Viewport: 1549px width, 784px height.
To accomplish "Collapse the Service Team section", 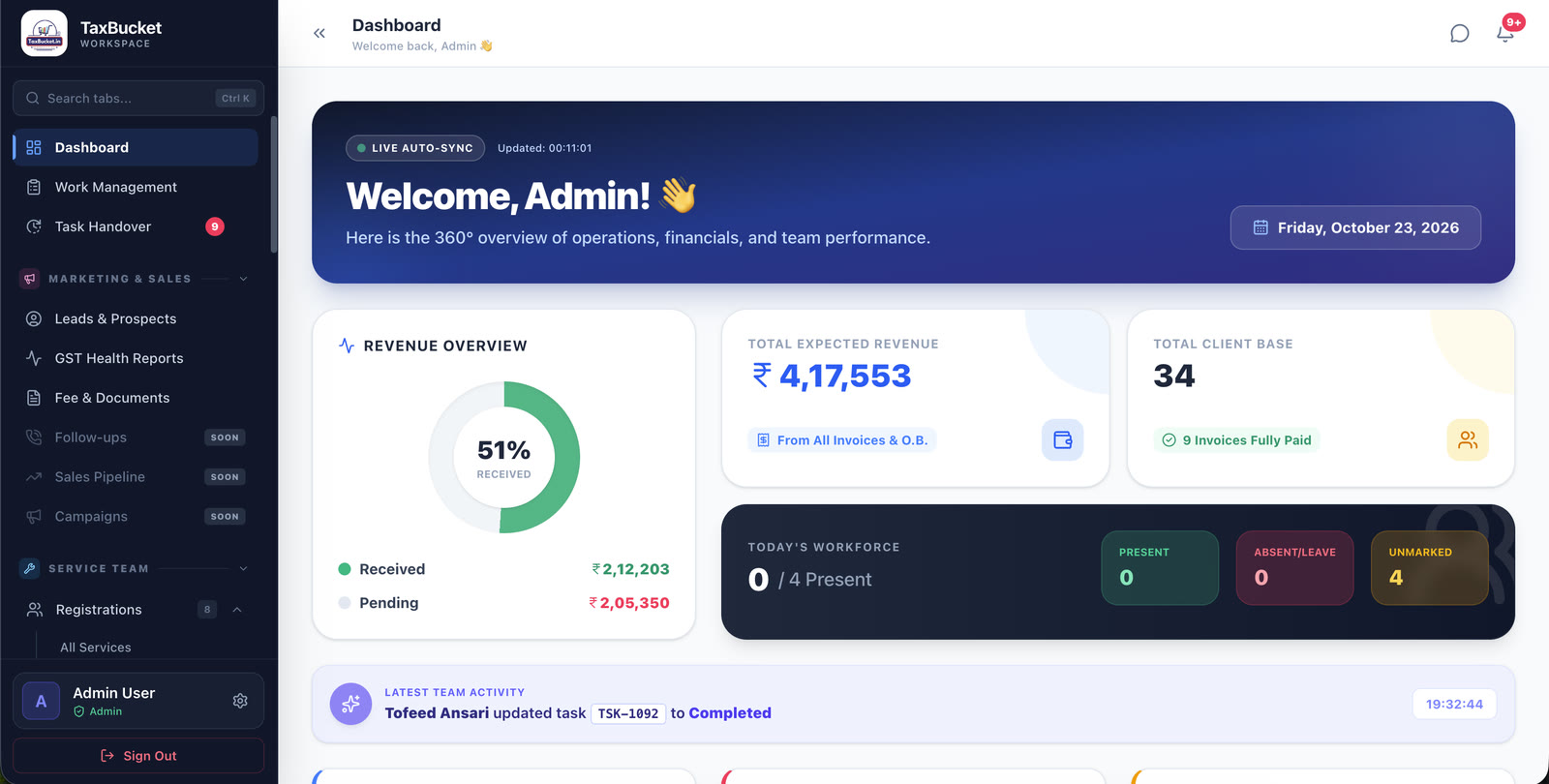I will pos(243,569).
